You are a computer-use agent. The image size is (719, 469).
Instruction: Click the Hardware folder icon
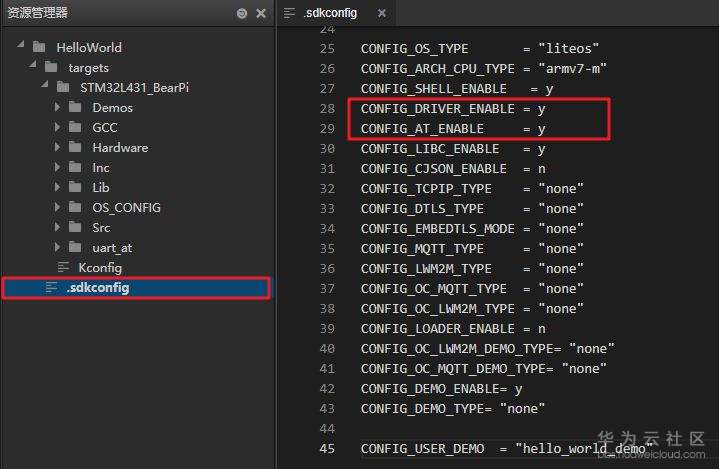point(75,147)
